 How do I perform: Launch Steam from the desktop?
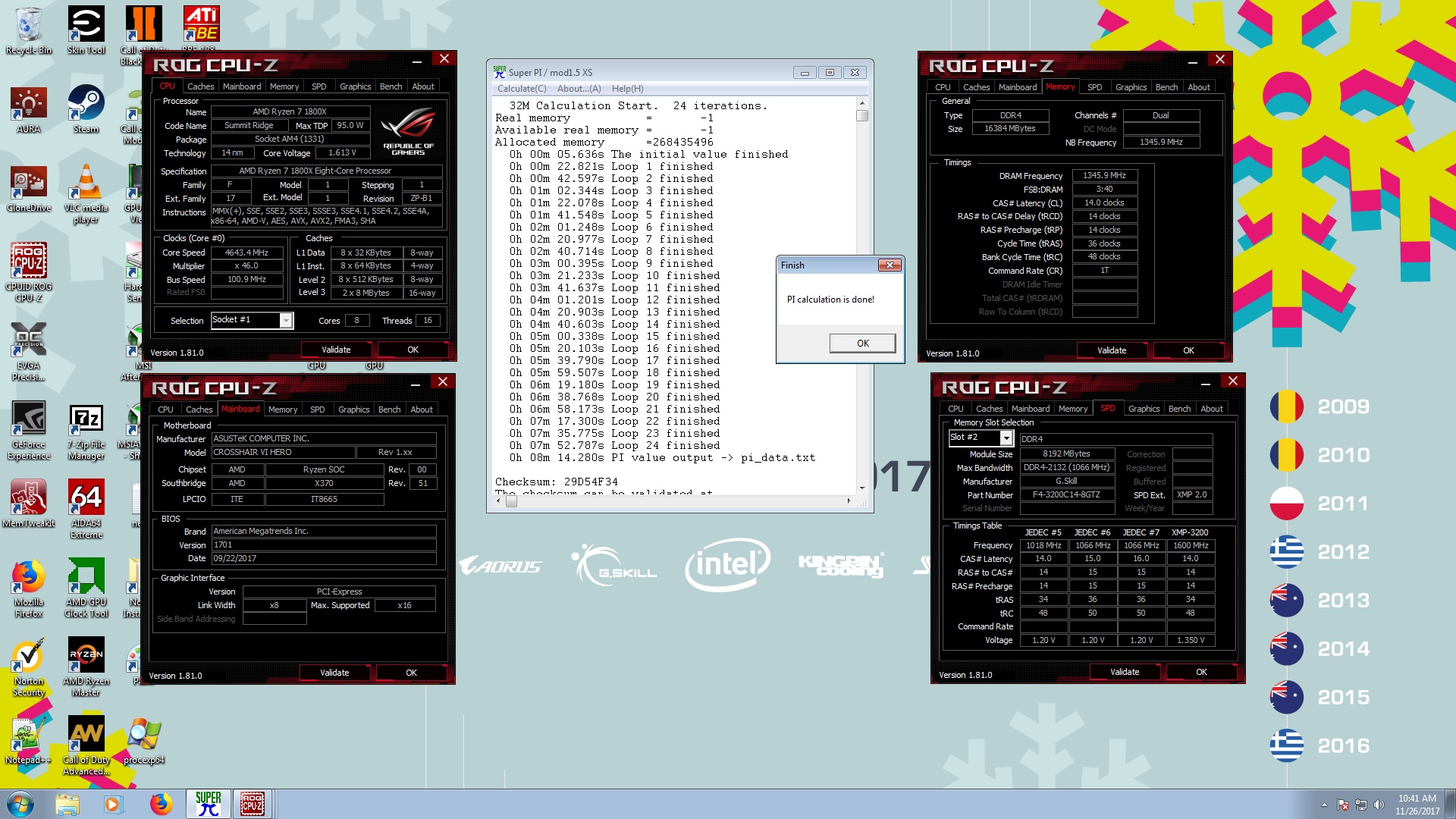click(x=86, y=109)
